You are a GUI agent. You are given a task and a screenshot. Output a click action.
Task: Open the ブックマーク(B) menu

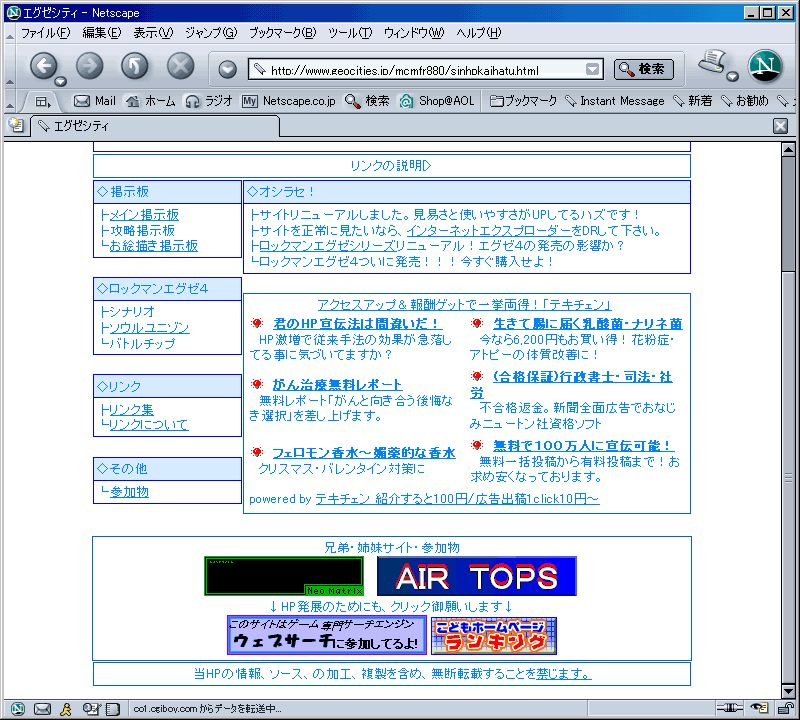click(x=282, y=33)
